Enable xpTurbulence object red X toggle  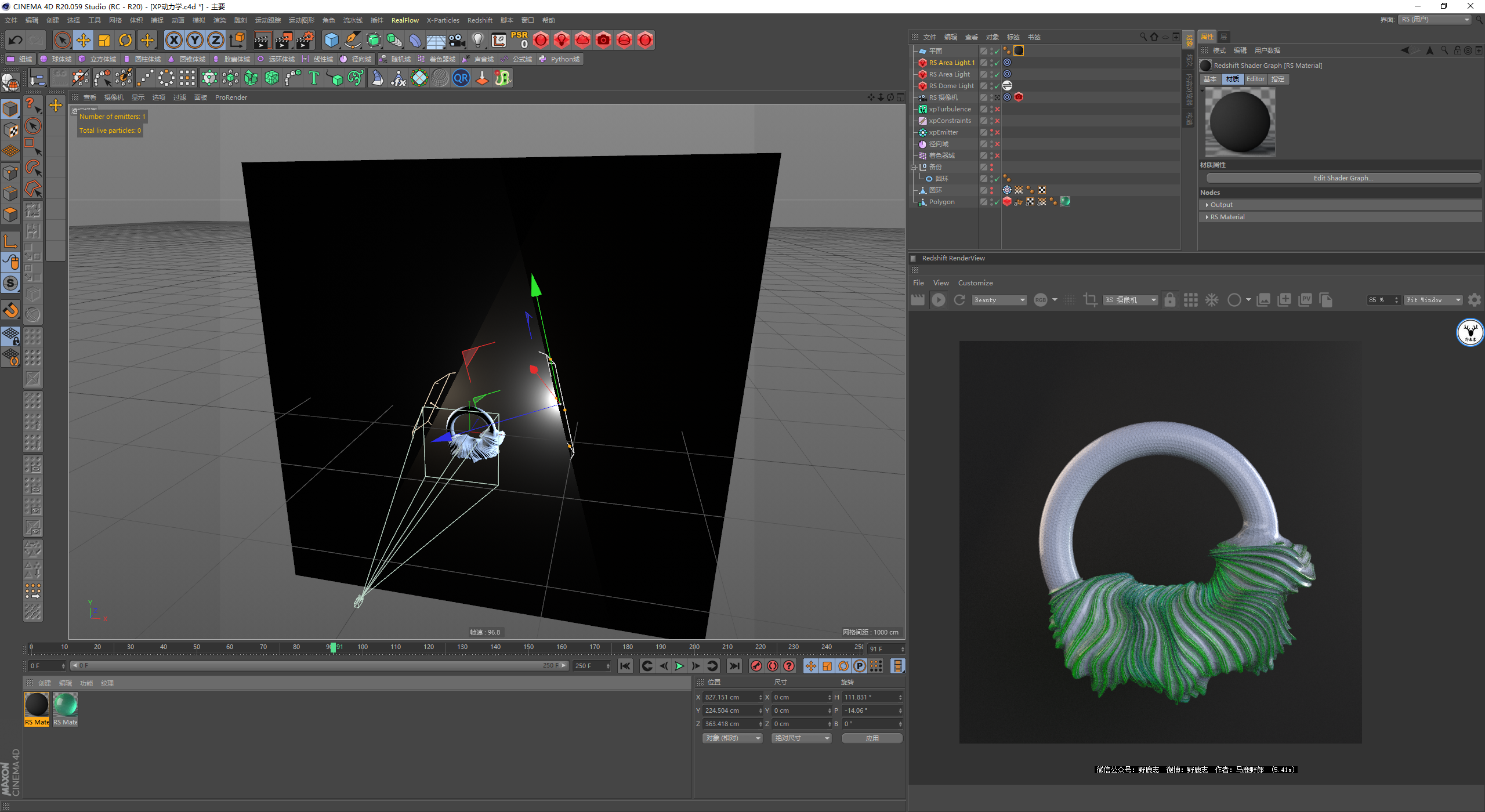pos(997,109)
